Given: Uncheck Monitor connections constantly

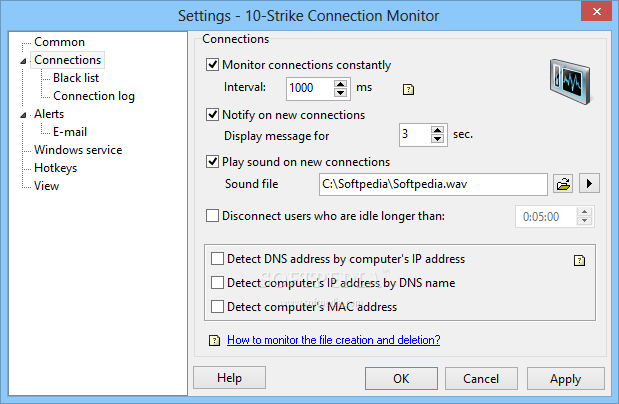Looking at the screenshot, I should pos(212,64).
